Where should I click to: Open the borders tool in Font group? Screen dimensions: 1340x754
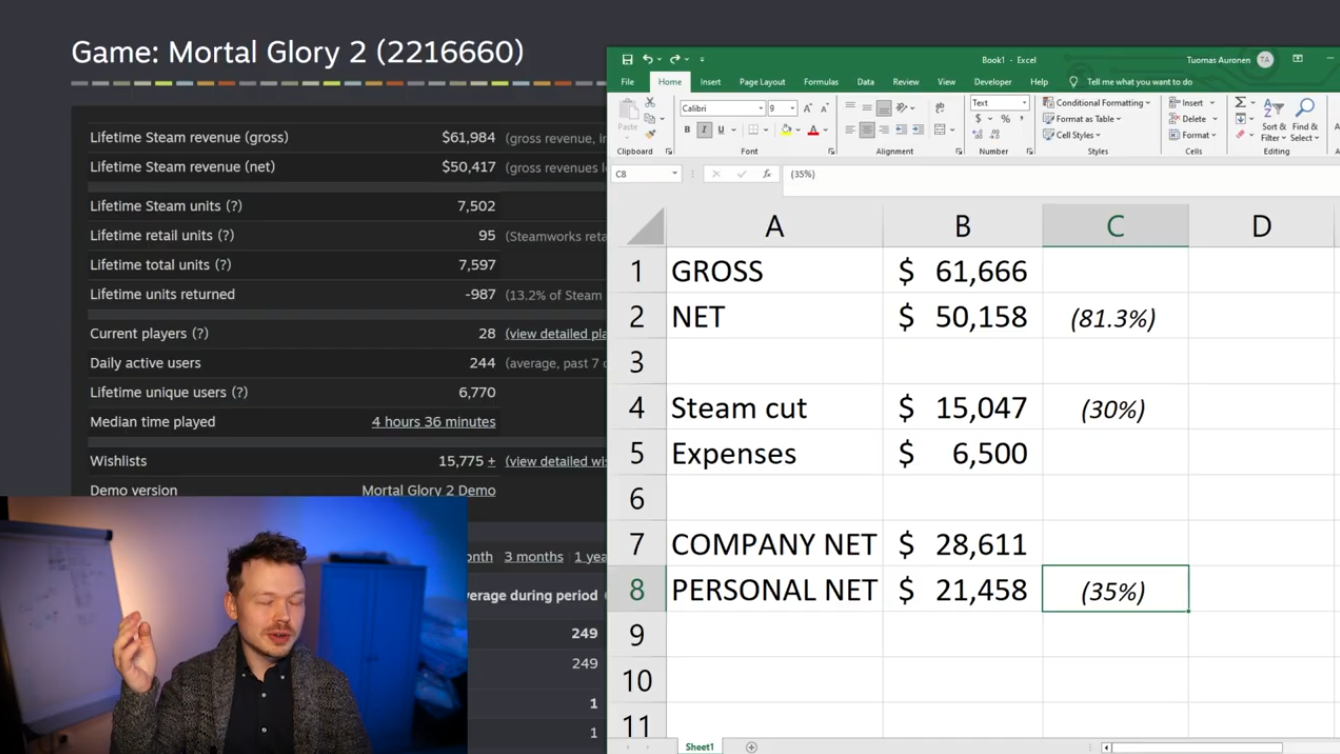(753, 130)
